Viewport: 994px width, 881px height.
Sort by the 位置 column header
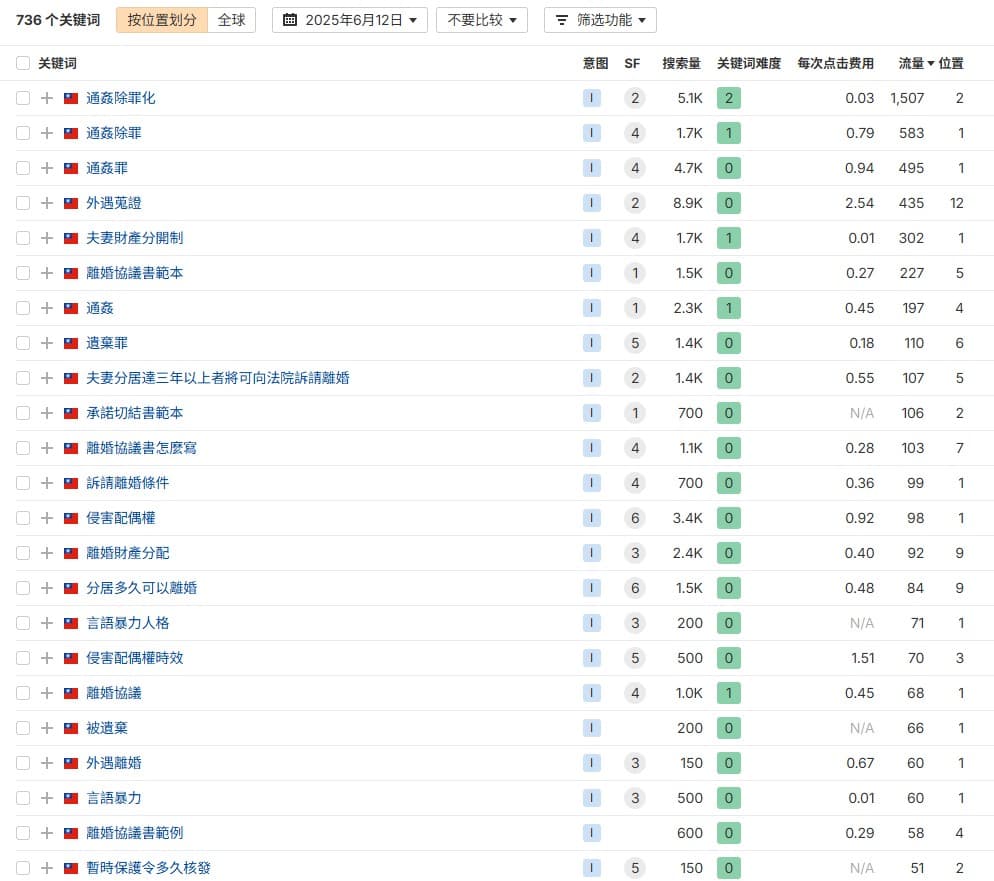(951, 63)
